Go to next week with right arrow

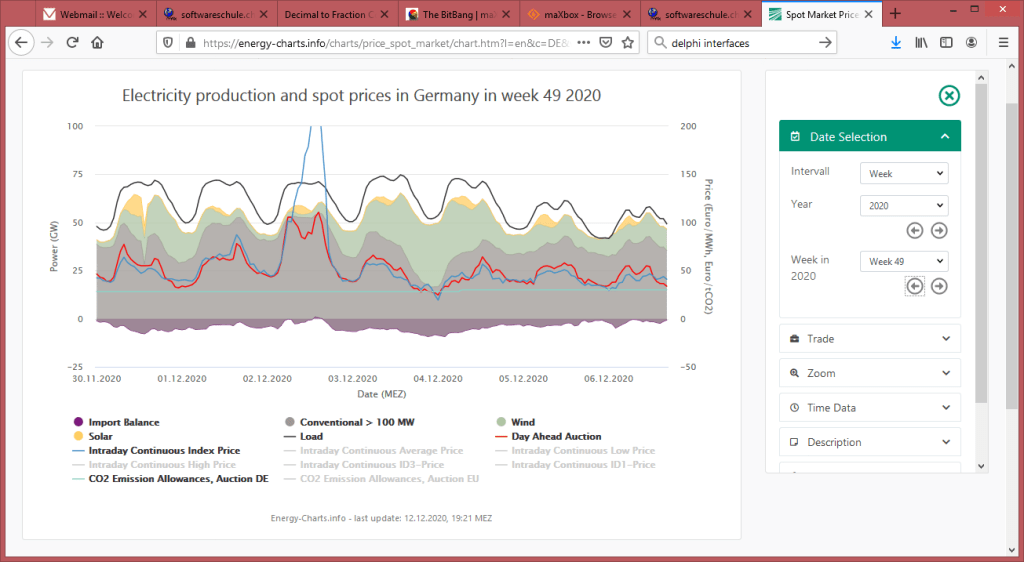pos(938,286)
